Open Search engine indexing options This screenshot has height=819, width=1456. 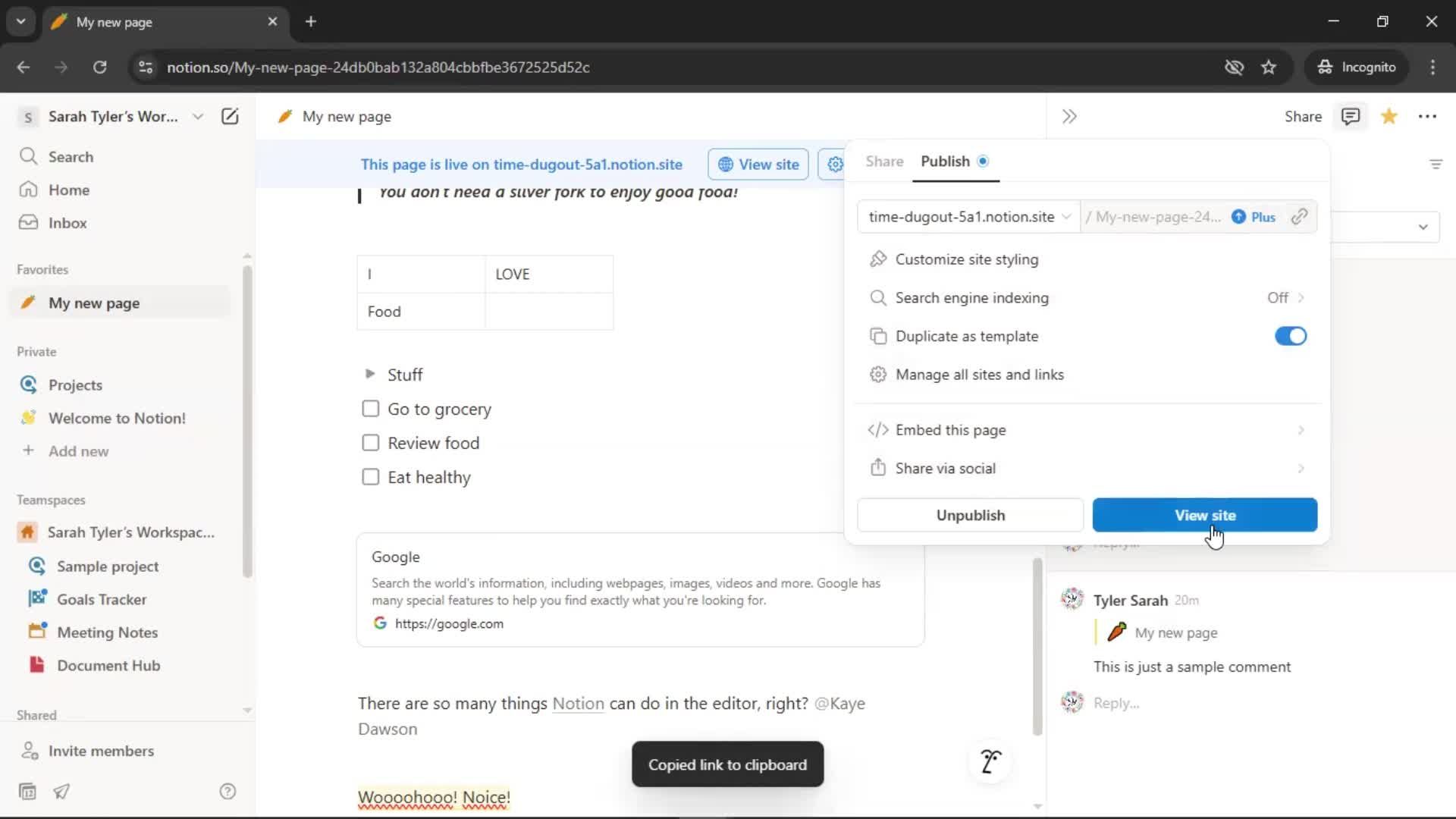tap(1088, 298)
